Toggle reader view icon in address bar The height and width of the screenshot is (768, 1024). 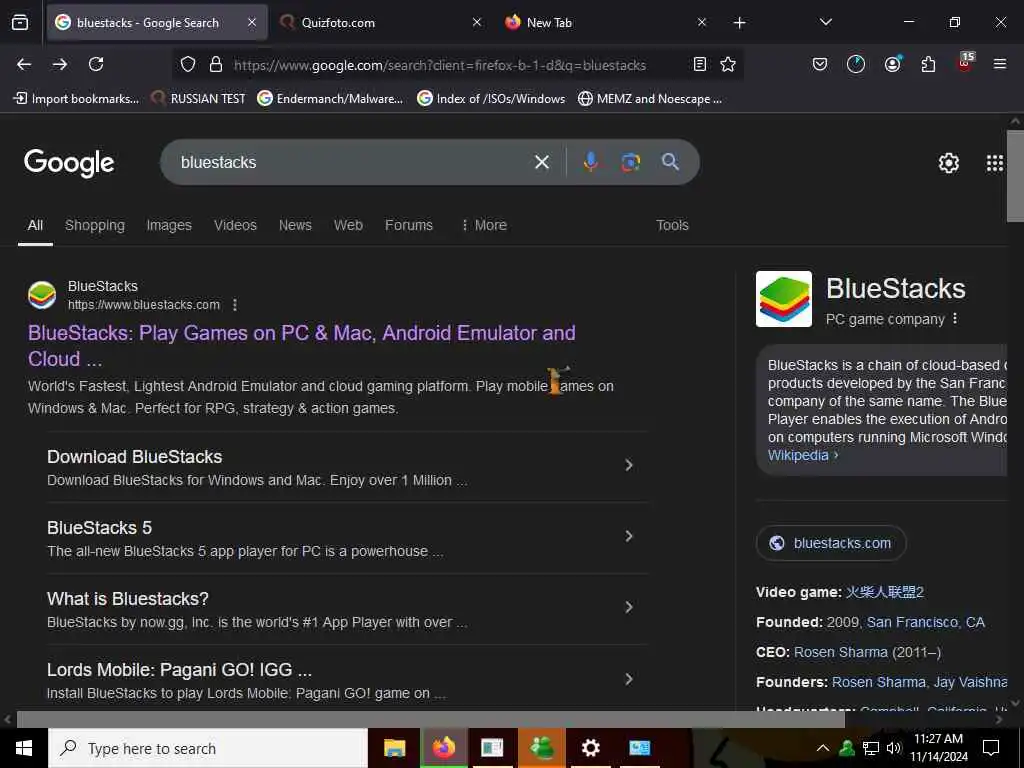699,64
